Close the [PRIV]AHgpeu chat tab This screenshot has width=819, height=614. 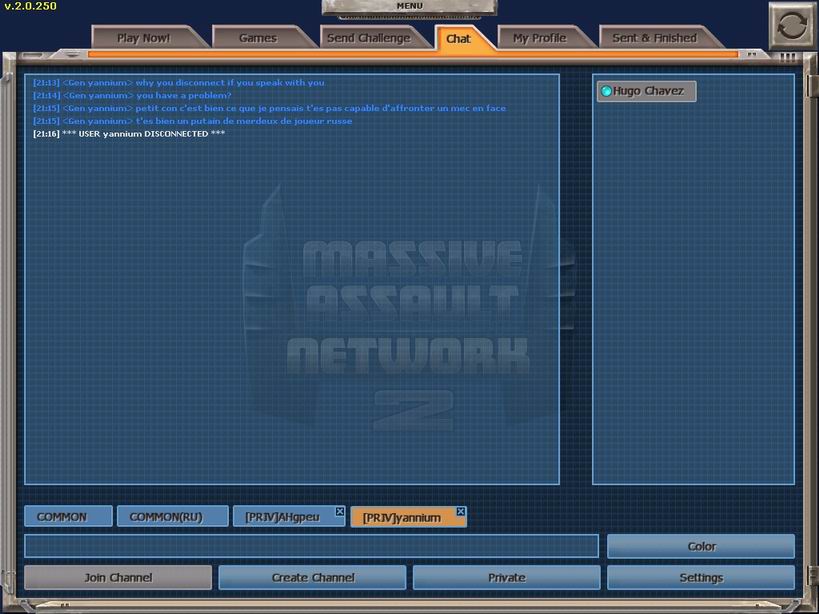(x=340, y=511)
